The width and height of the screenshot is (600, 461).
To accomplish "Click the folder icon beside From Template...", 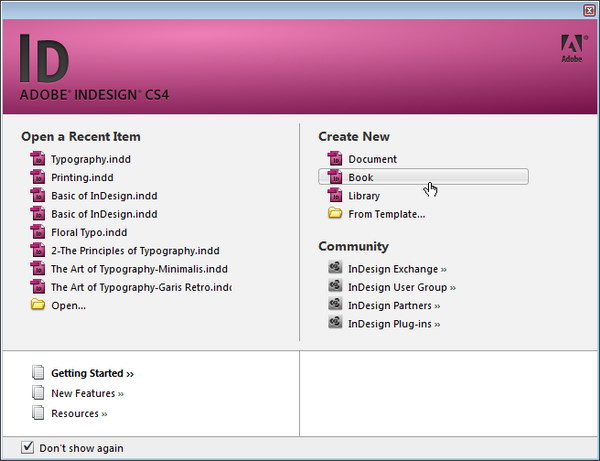I will coord(335,213).
